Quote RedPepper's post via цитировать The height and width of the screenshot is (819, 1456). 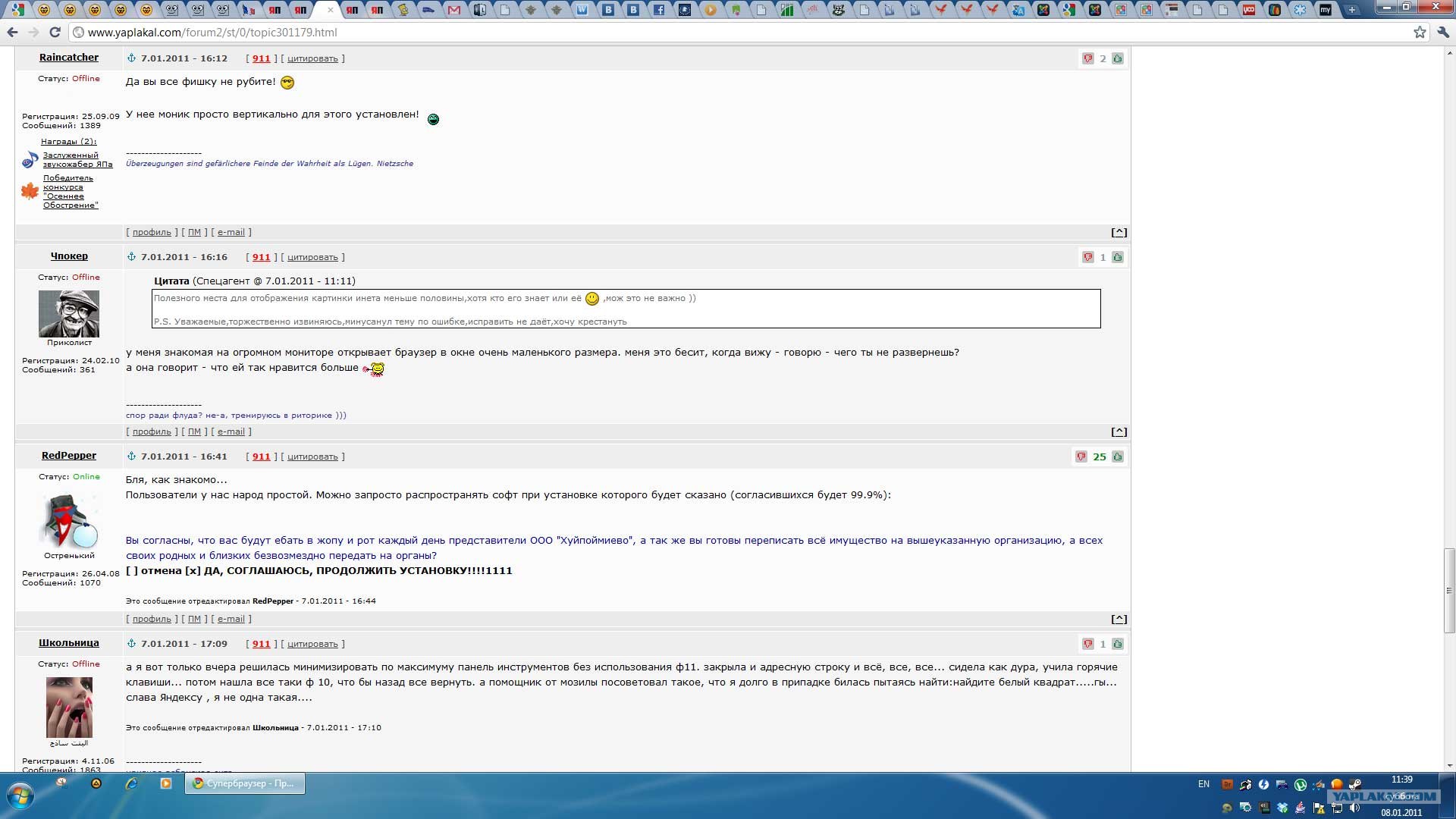[x=312, y=457]
